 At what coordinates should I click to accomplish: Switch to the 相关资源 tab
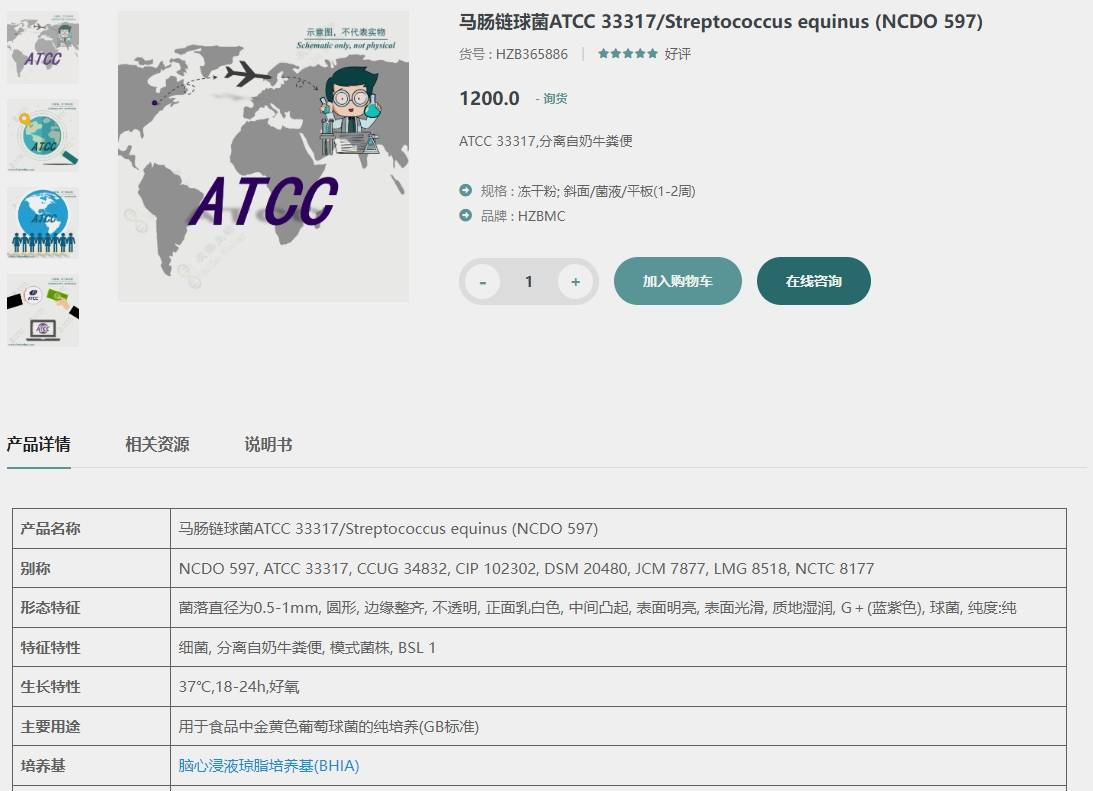click(157, 445)
